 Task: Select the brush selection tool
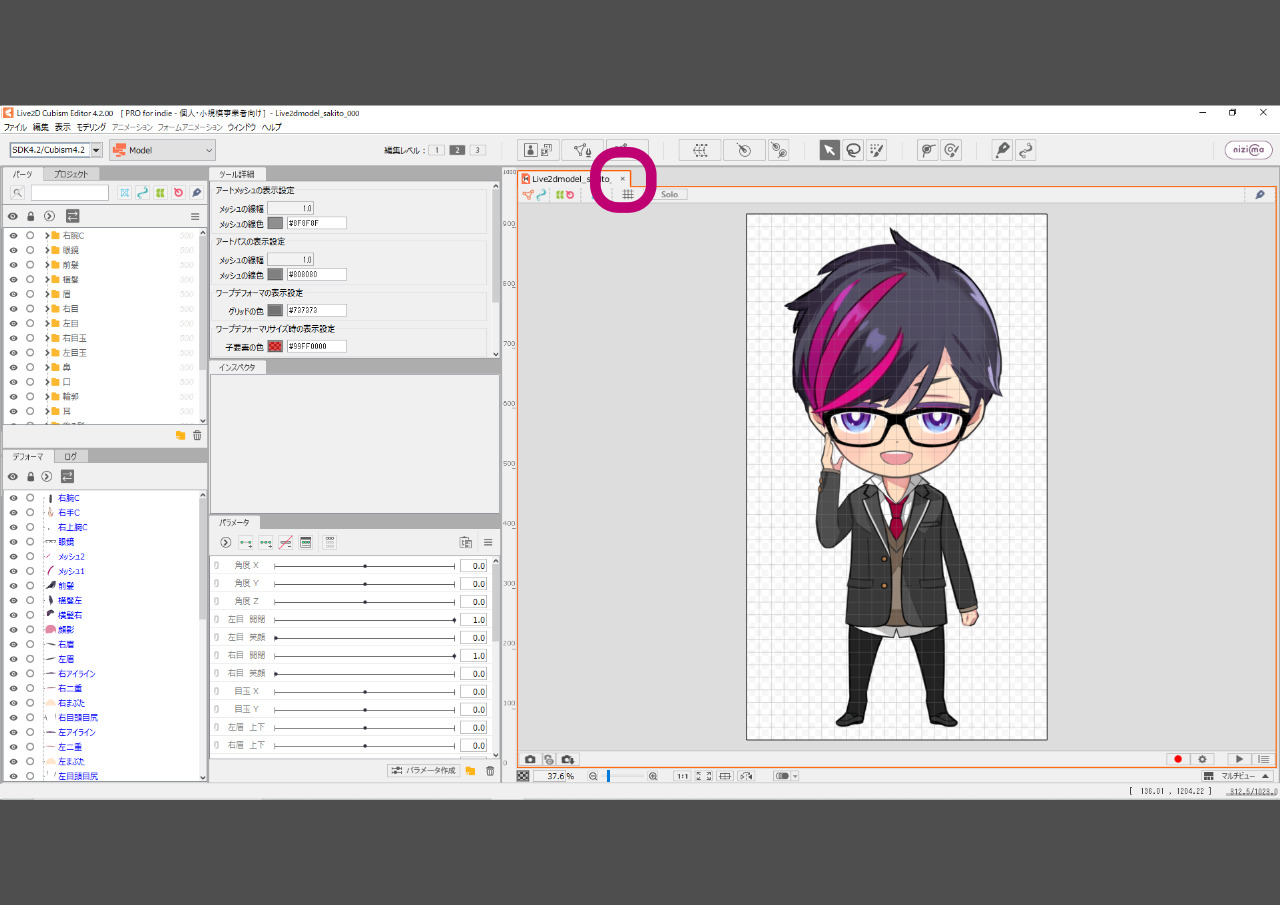click(x=876, y=150)
